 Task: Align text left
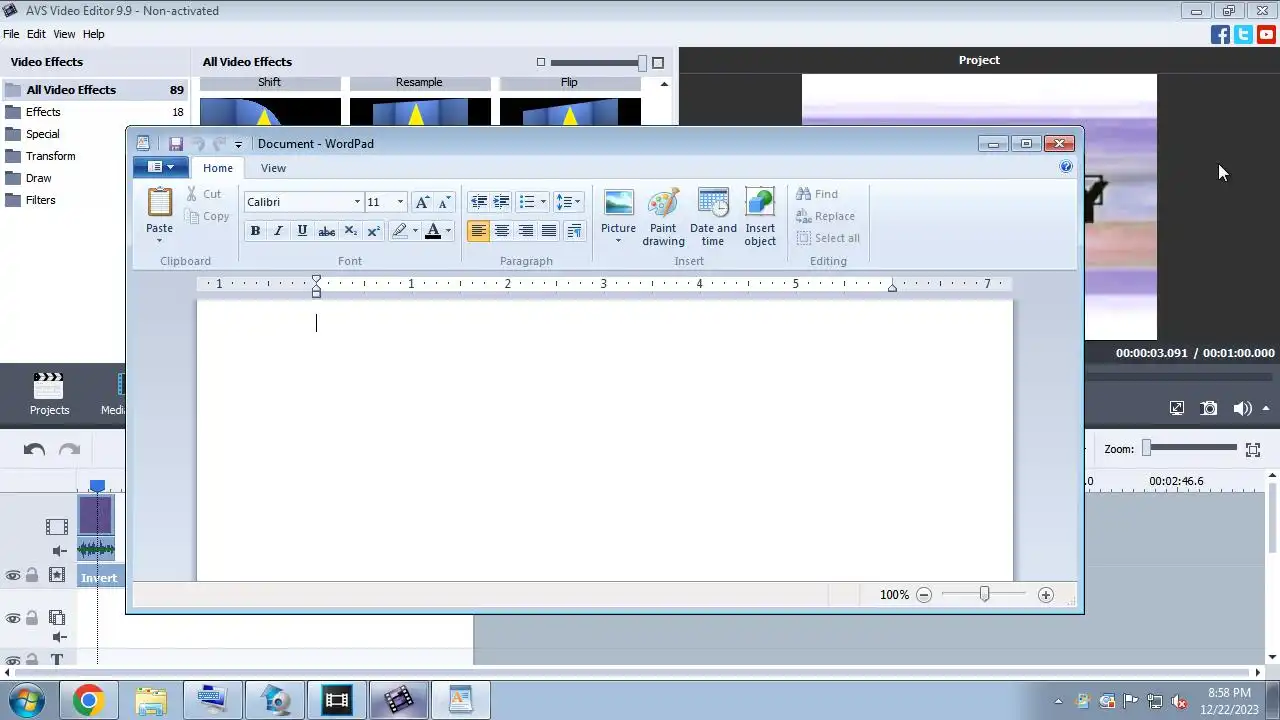[x=478, y=231]
